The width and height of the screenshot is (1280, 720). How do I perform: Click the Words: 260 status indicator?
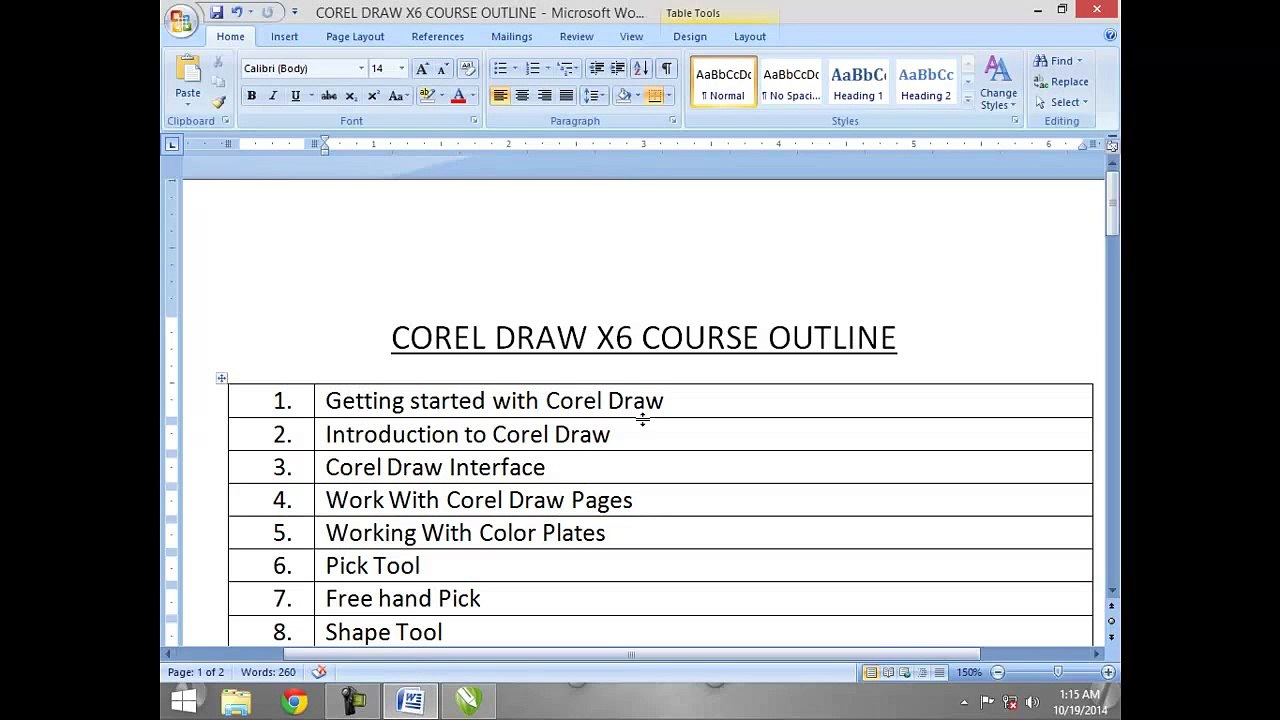point(268,672)
